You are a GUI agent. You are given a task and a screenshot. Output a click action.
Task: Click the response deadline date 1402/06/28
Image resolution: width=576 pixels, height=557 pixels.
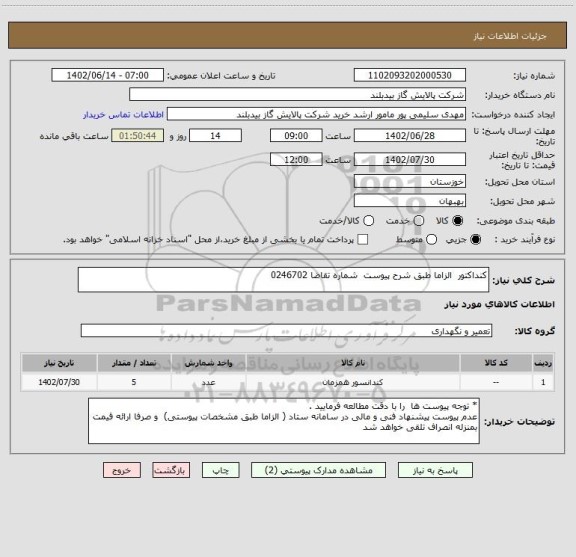tap(410, 136)
